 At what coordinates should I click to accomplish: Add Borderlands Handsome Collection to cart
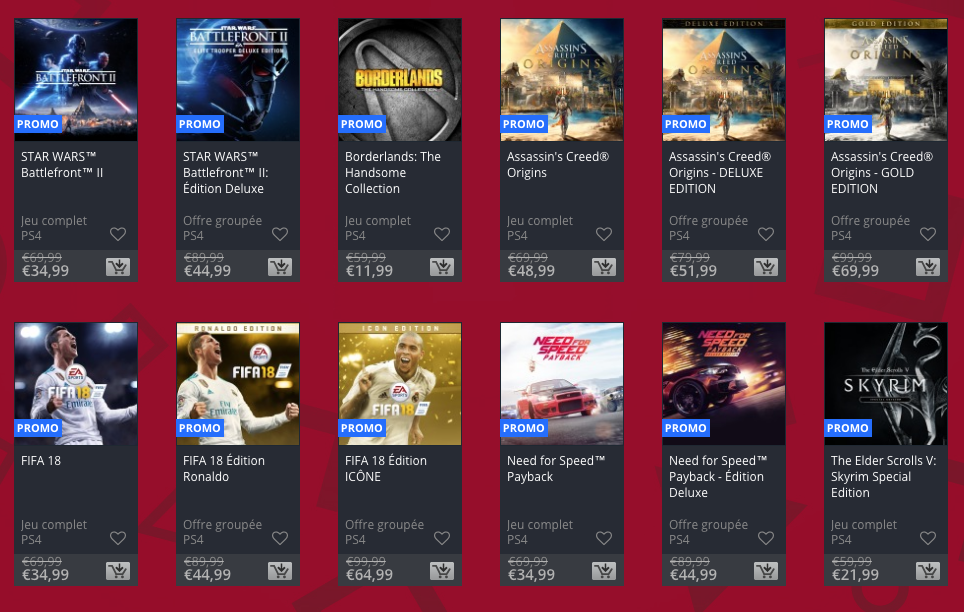click(x=441, y=267)
